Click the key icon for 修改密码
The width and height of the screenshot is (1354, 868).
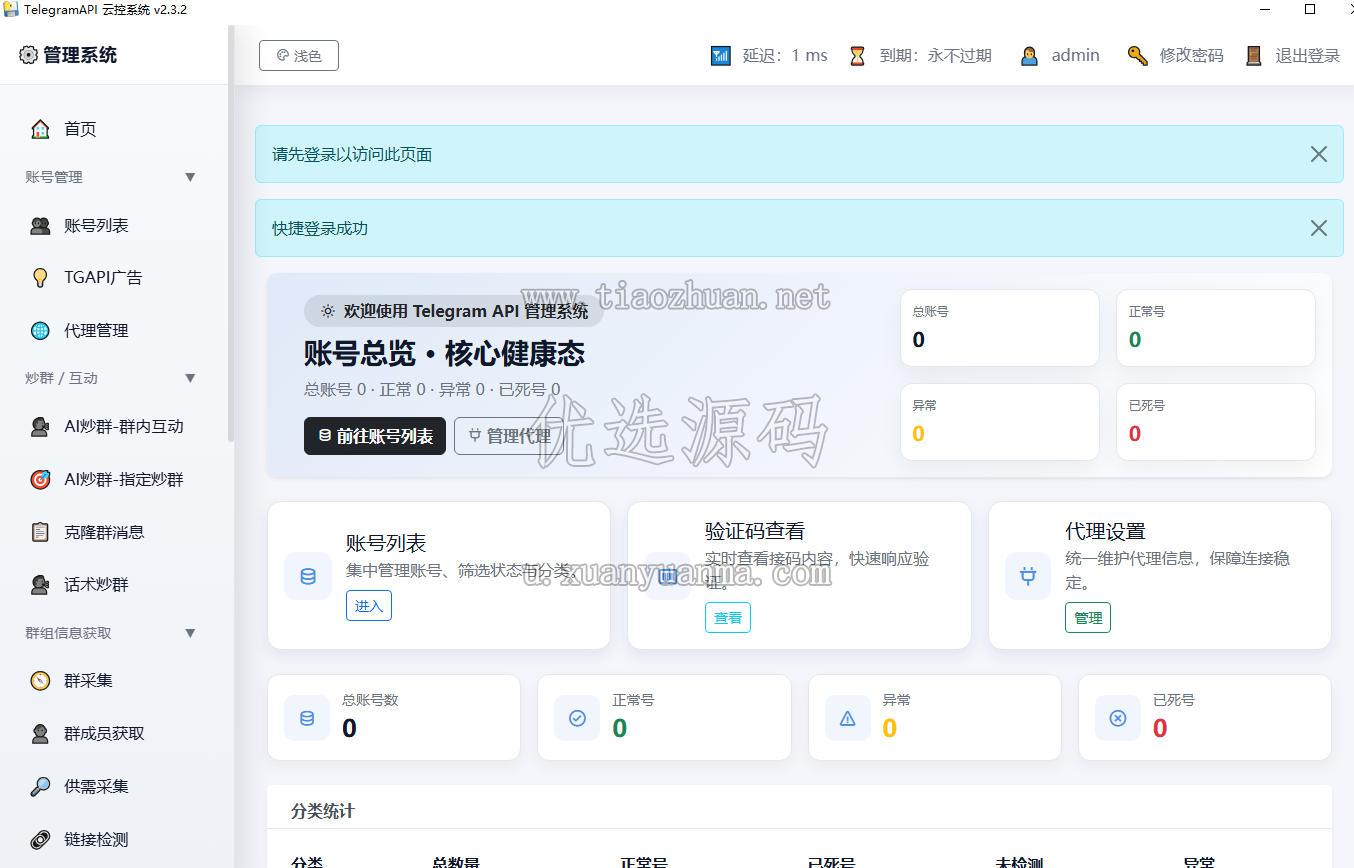[1137, 56]
